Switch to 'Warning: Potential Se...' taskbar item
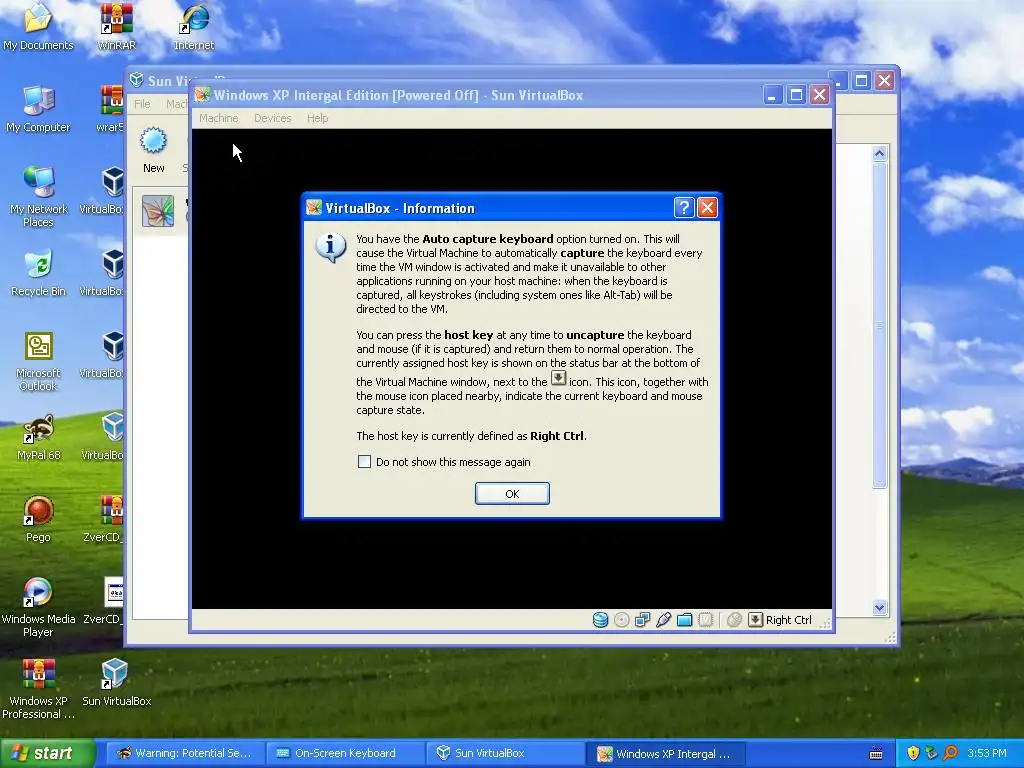The width and height of the screenshot is (1024, 768). tap(184, 753)
